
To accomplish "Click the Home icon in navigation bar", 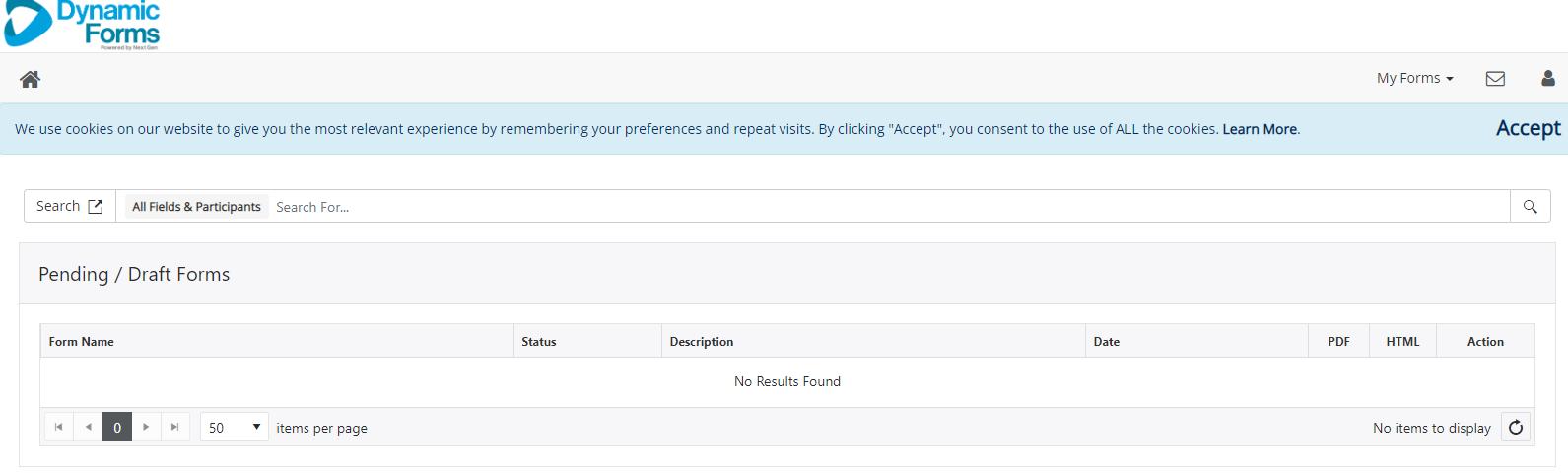I will (x=31, y=79).
